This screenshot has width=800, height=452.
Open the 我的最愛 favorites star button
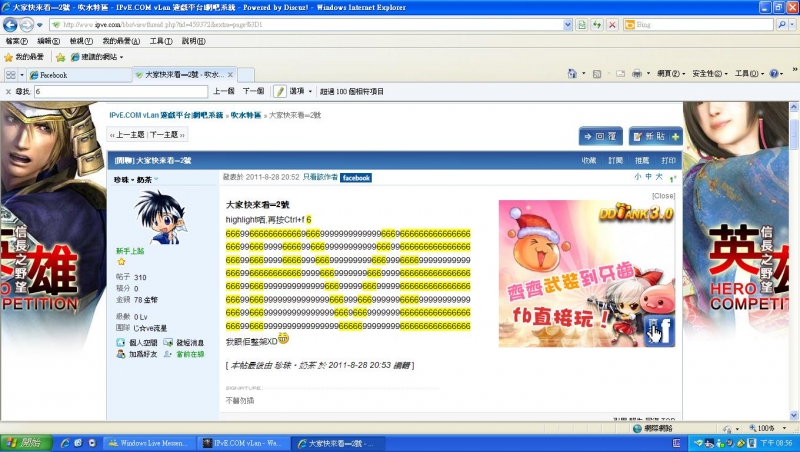24,57
